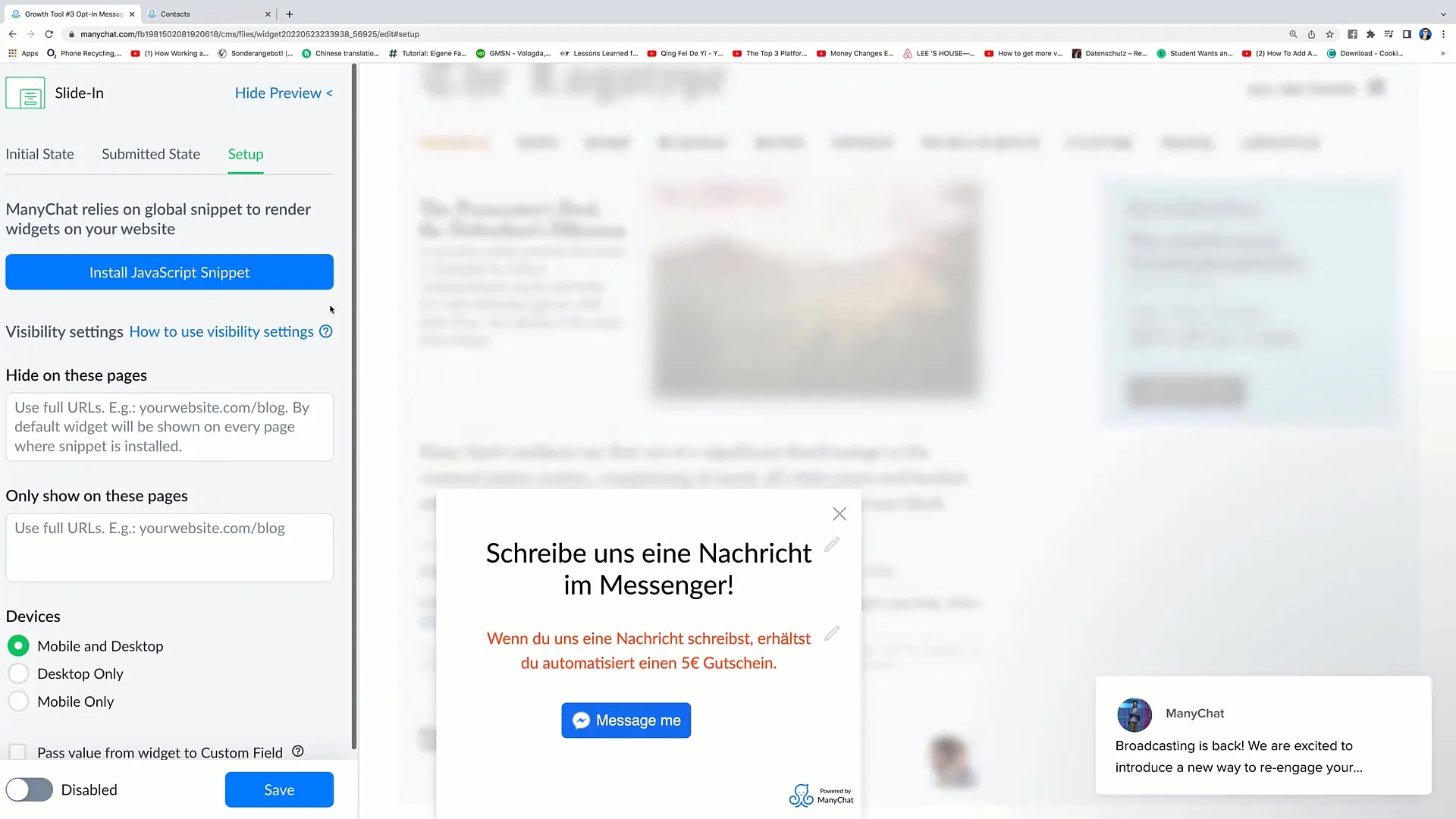The width and height of the screenshot is (1456, 819).
Task: Select the Growth Tool #3 browser tab
Action: coord(74,14)
